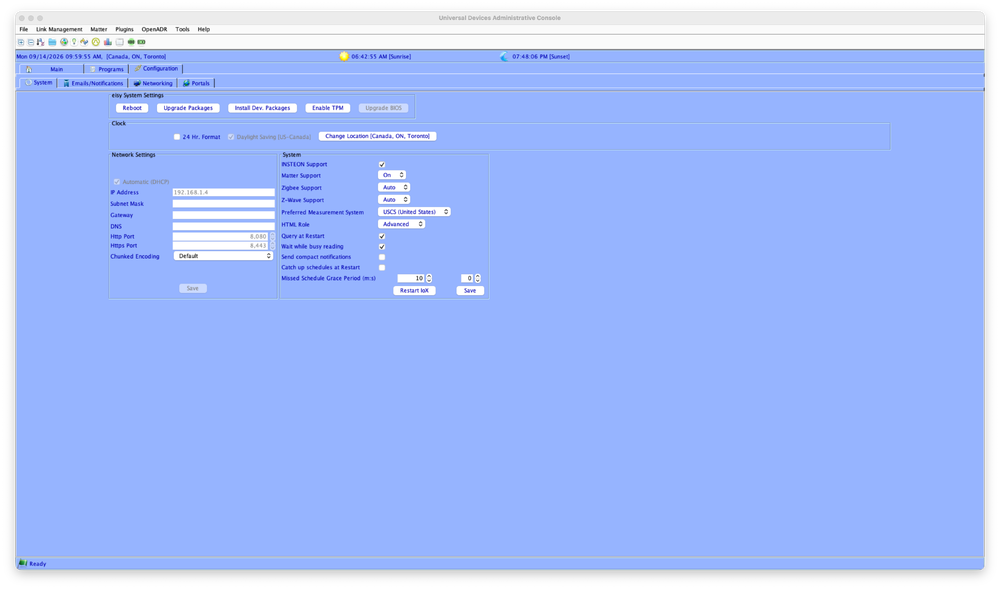Open the Link Management menu

click(x=59, y=29)
